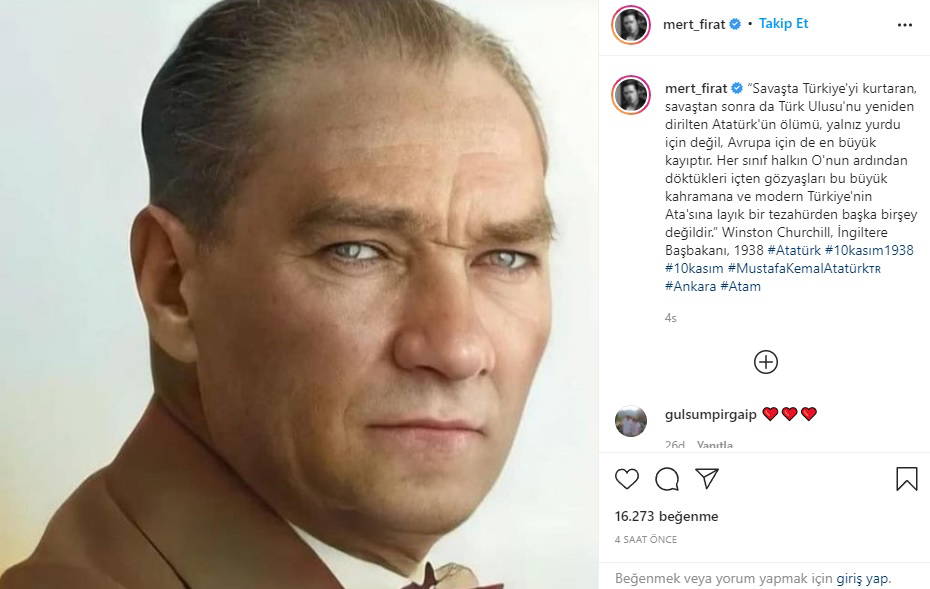Image resolution: width=930 pixels, height=589 pixels.
Task: Click the Takip Et follow button
Action: 783,24
